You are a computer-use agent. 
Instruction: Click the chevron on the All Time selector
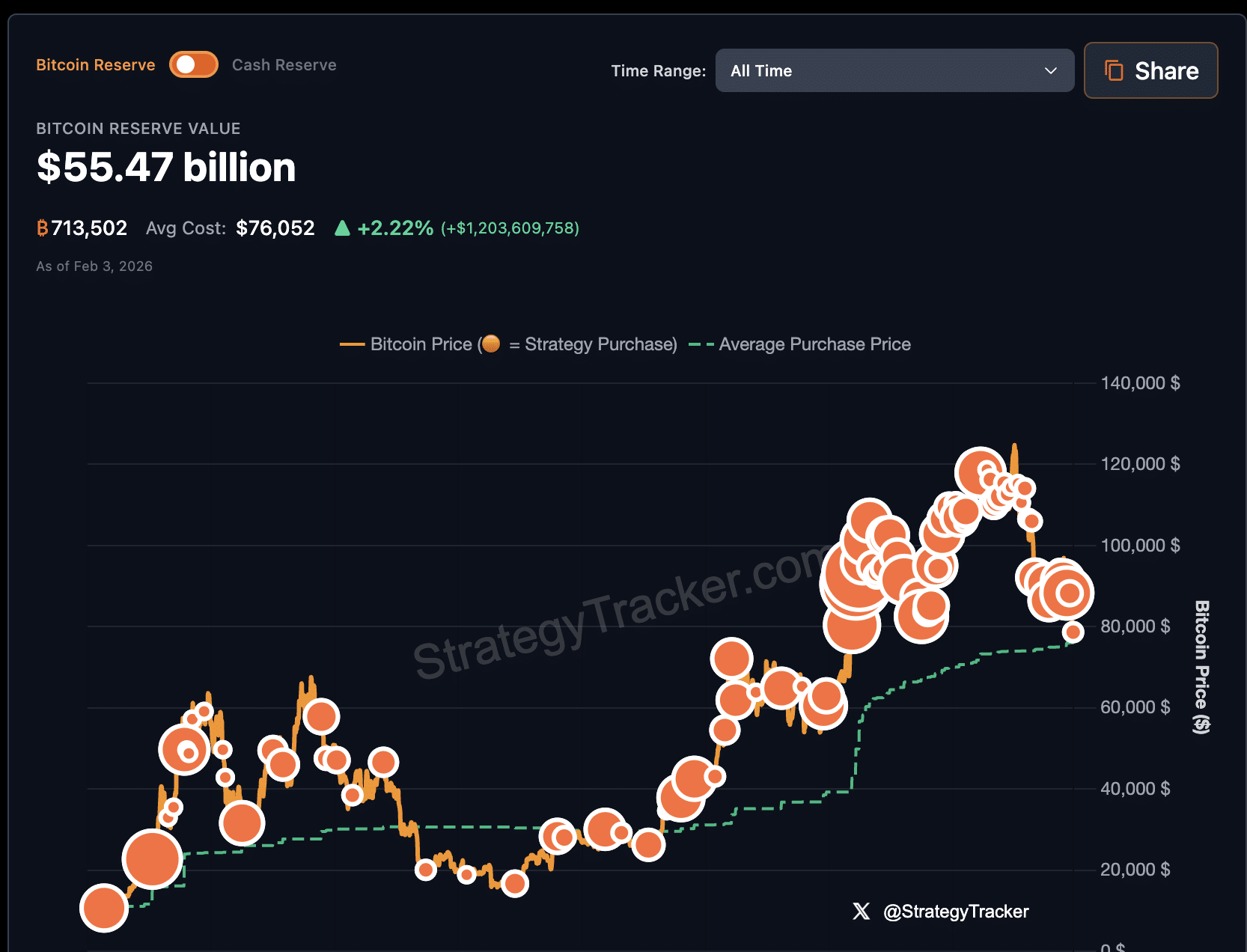point(1051,70)
